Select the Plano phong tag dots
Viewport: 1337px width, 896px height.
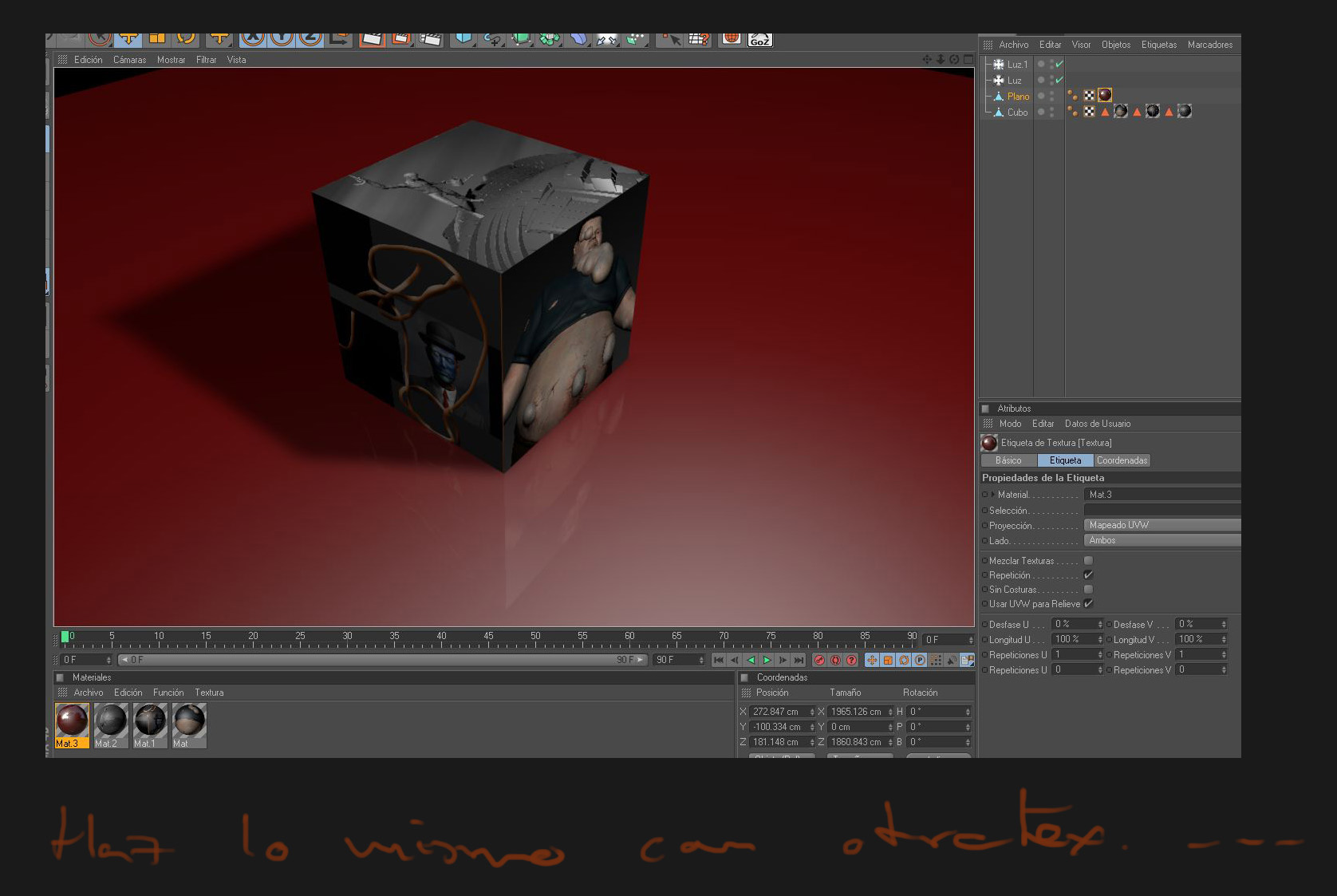tap(1073, 96)
